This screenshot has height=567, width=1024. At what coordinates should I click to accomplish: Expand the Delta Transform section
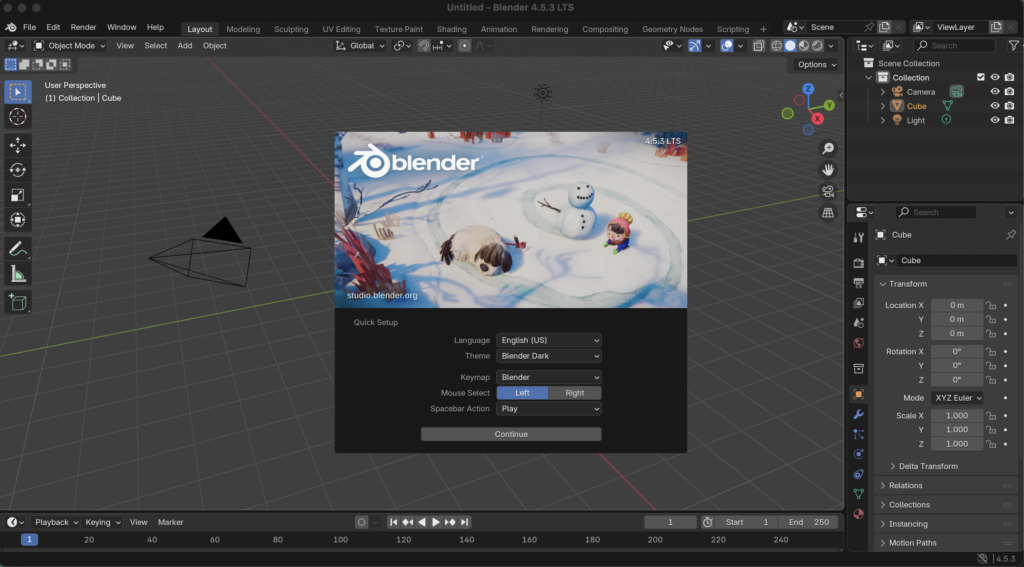click(x=927, y=466)
